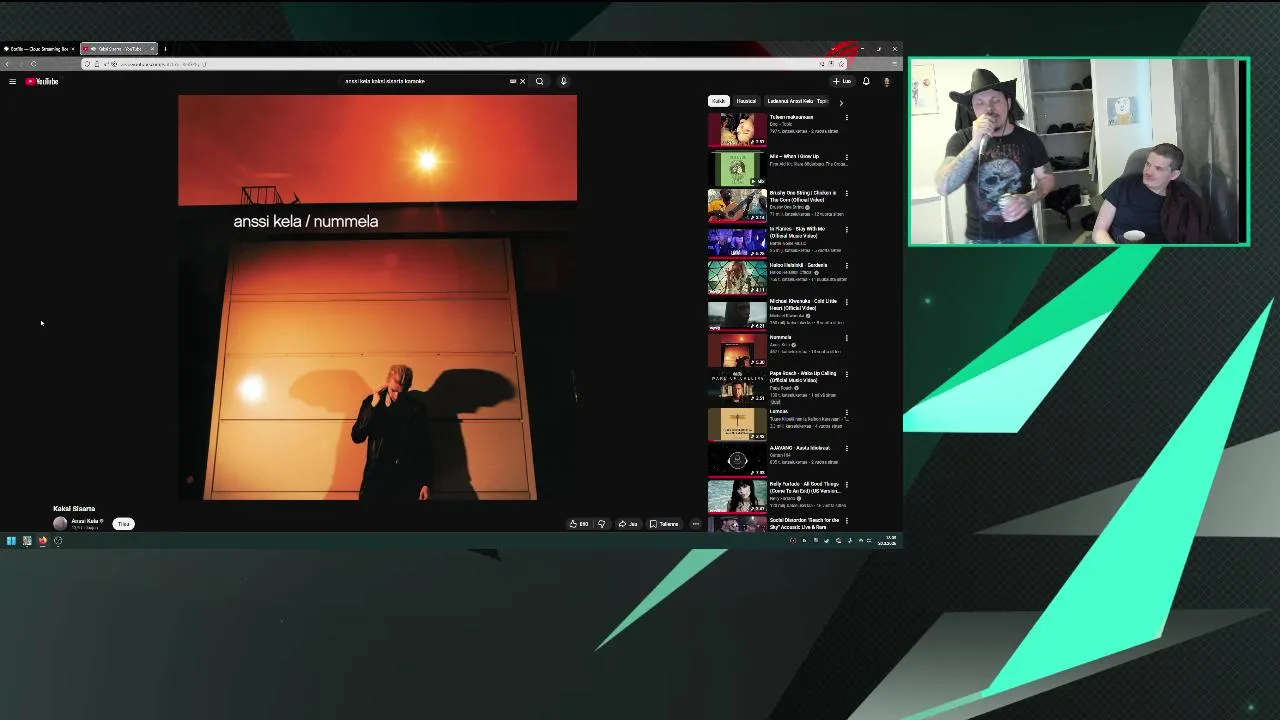Open the 'Nummela' suggested video title
The width and height of the screenshot is (1280, 720).
(x=780, y=337)
